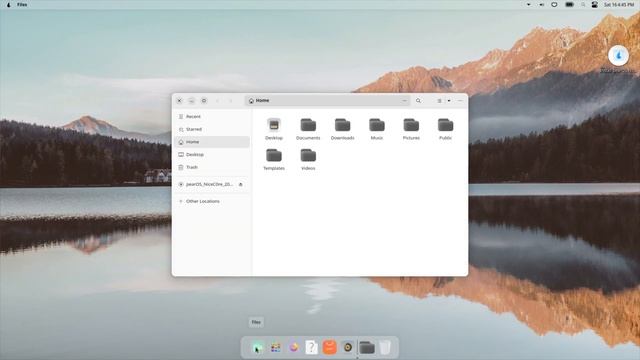Open Recent in the sidebar
The image size is (640, 360).
tap(212, 117)
